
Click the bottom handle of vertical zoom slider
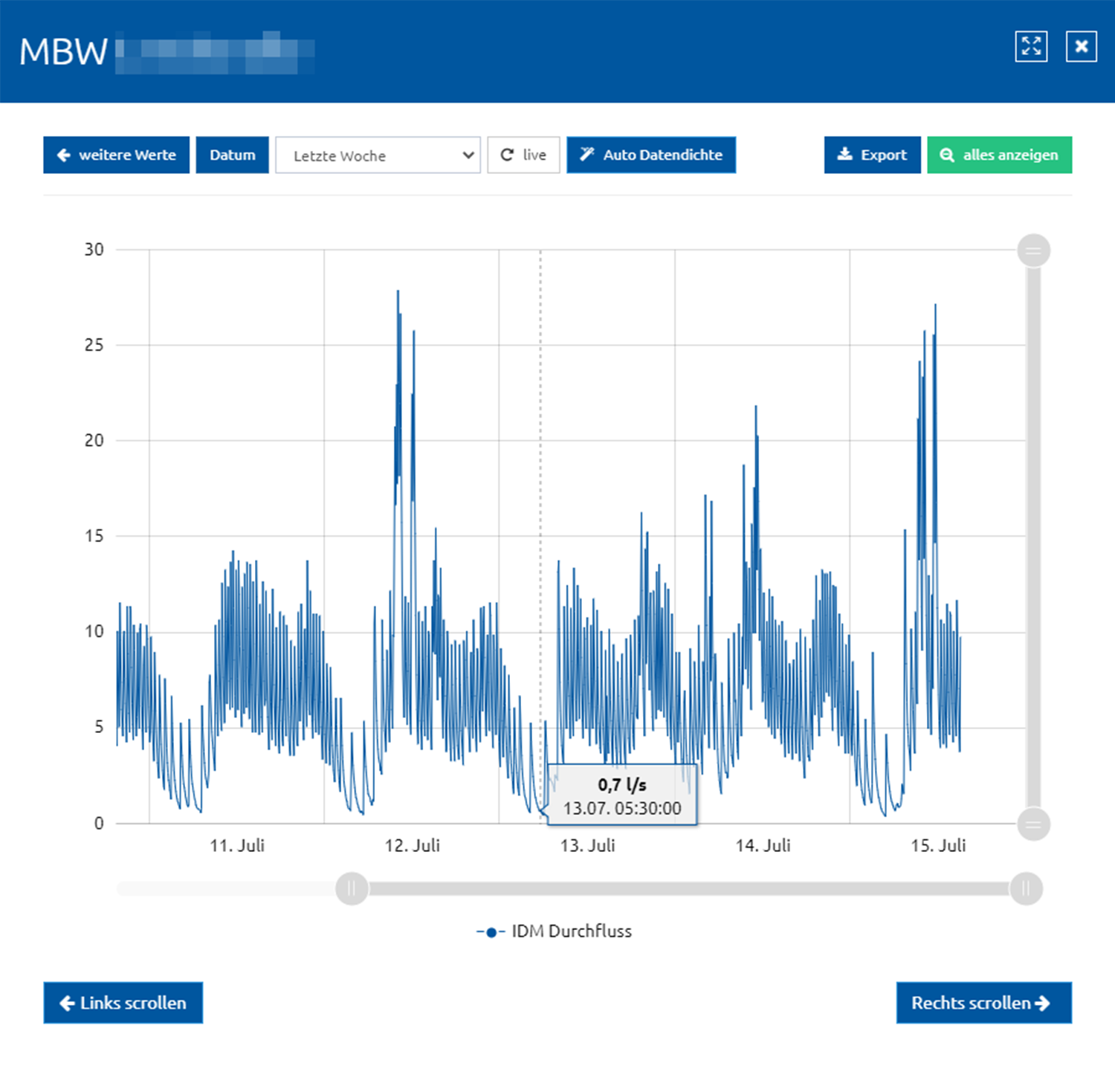pyautogui.click(x=1033, y=824)
